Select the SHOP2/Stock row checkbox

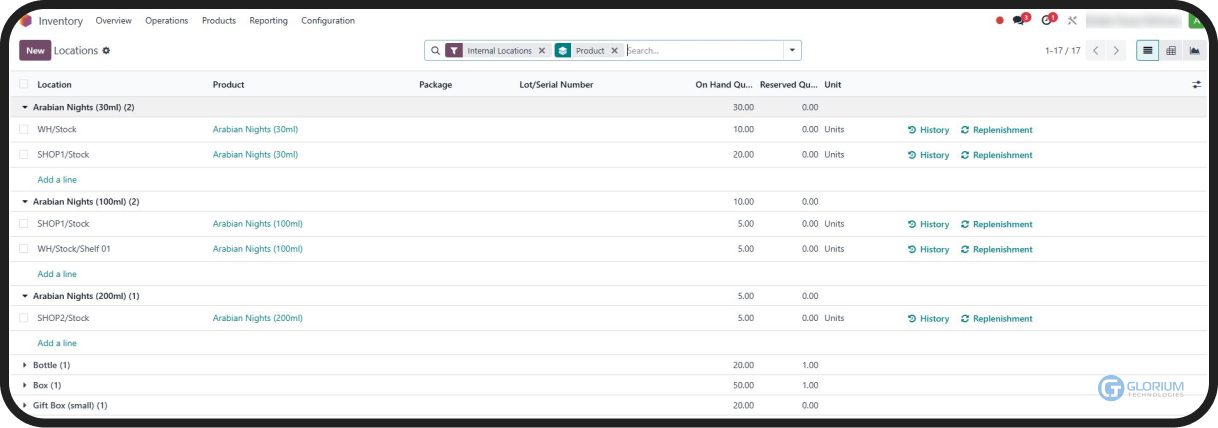[24, 318]
